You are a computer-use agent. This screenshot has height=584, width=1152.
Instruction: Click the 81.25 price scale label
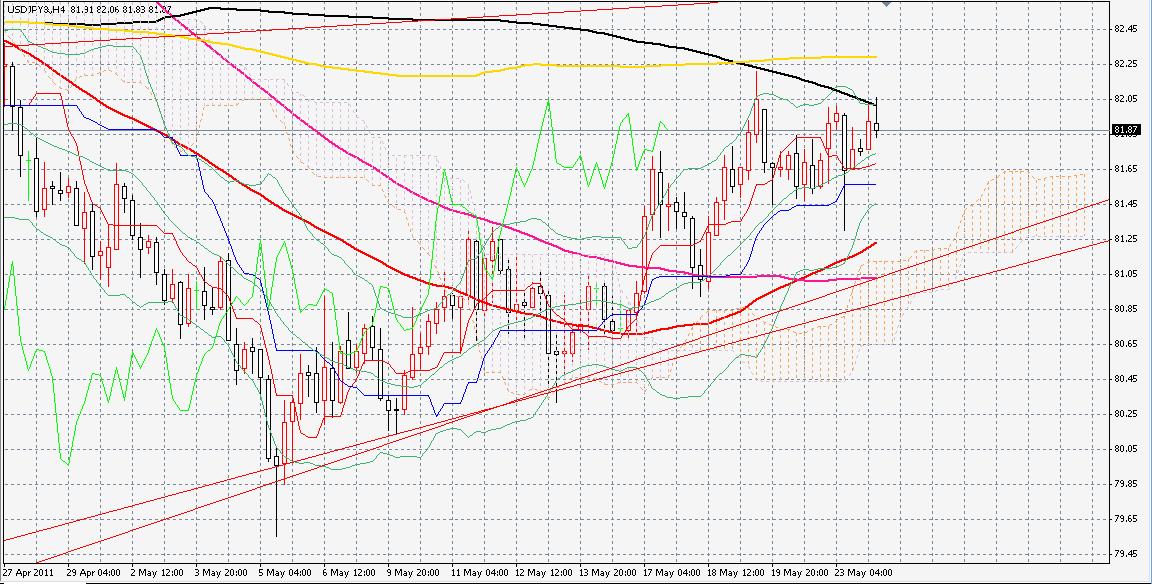pyautogui.click(x=1126, y=239)
